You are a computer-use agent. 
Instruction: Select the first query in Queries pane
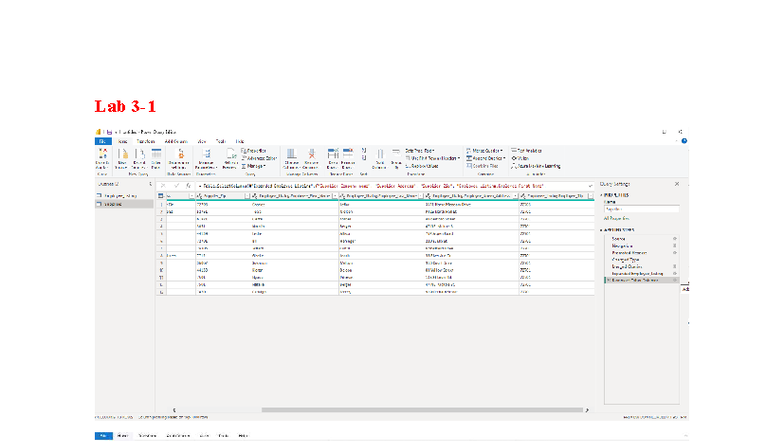pos(124,196)
